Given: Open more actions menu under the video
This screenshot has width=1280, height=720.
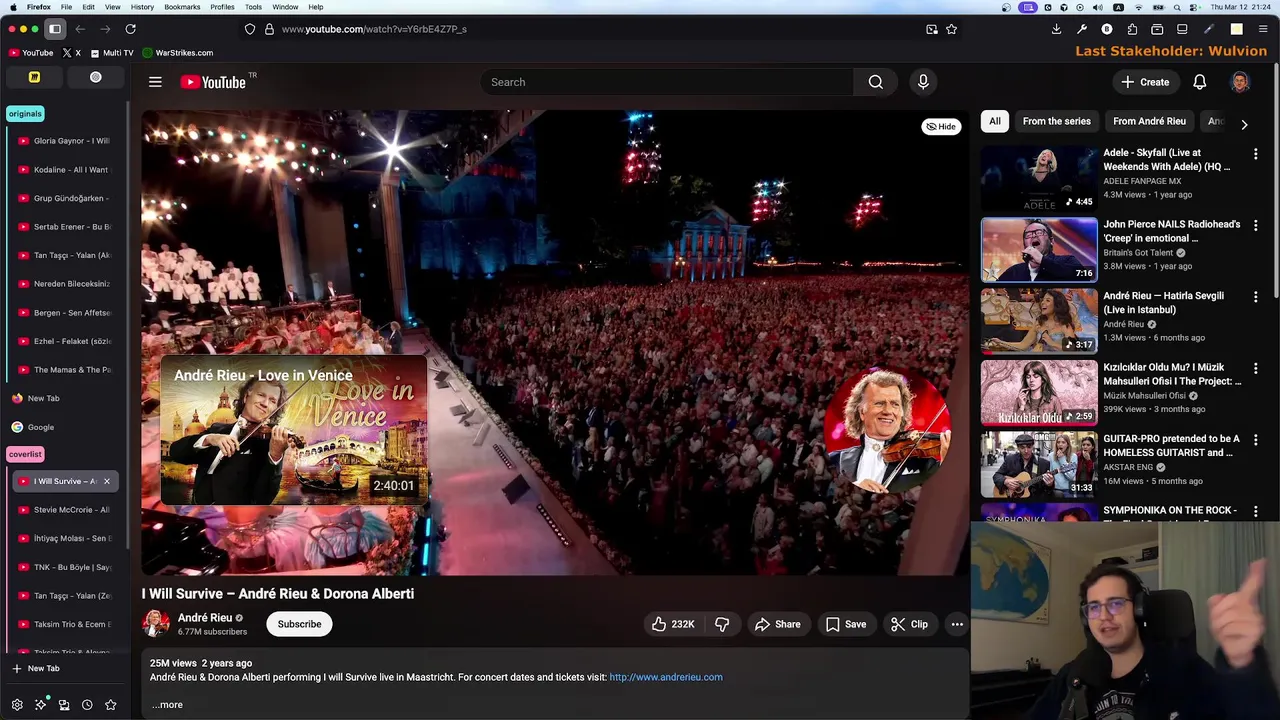Looking at the screenshot, I should point(957,624).
